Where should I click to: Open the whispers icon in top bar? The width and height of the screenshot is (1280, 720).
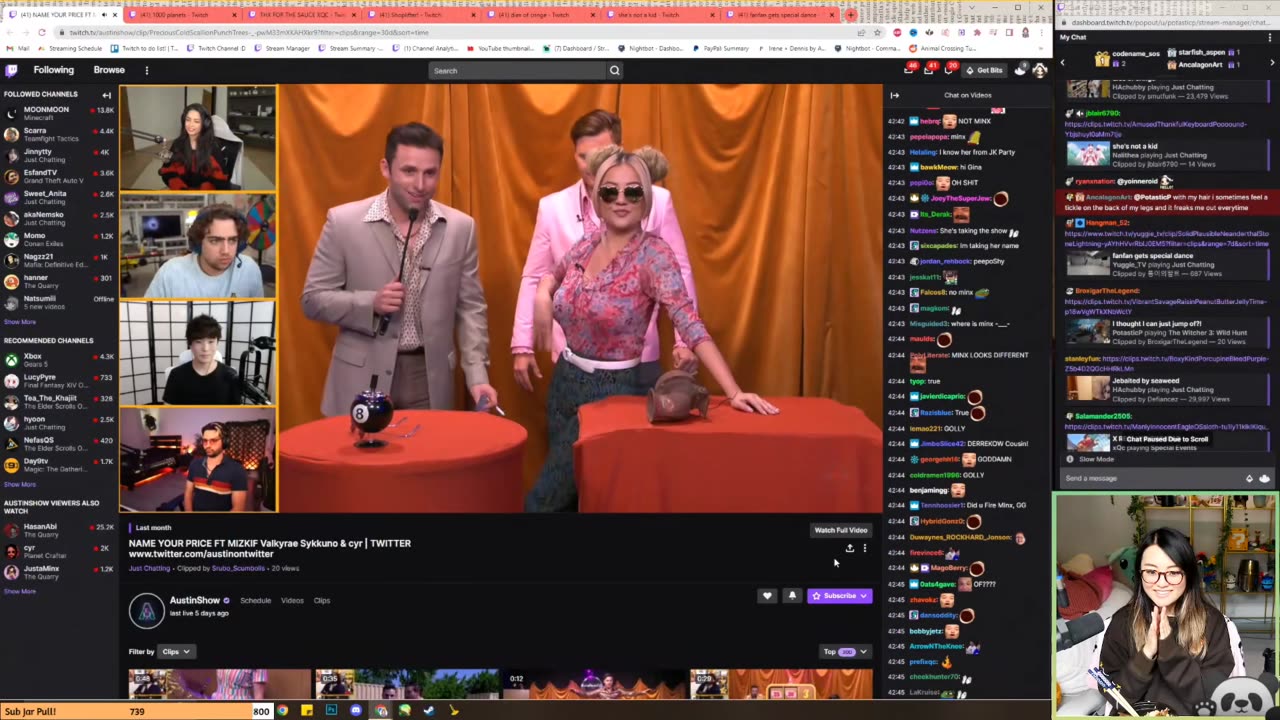coord(949,70)
